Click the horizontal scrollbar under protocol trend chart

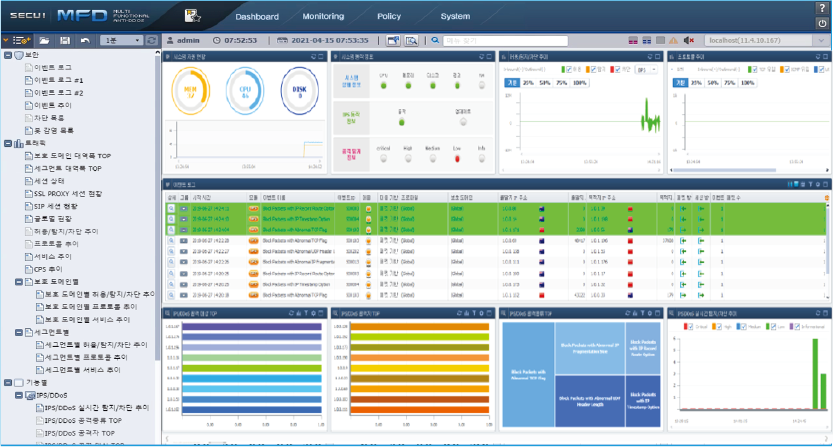tap(723, 170)
